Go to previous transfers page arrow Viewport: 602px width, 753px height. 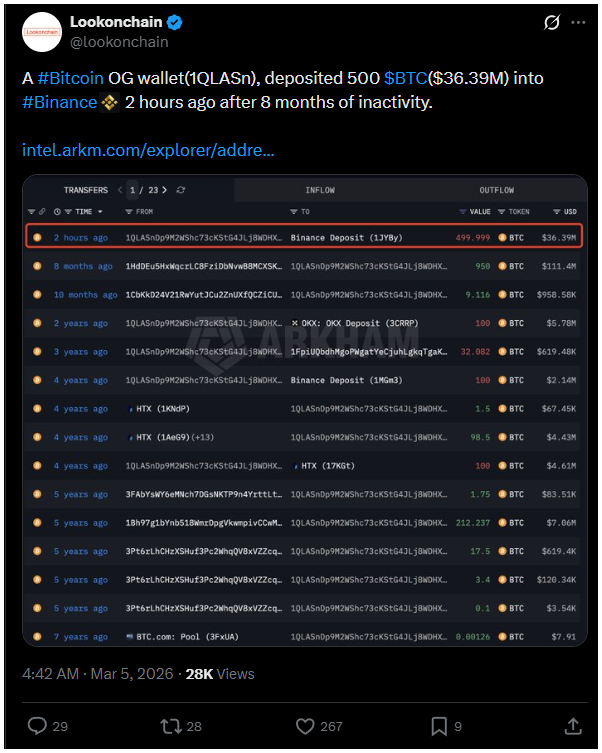[x=120, y=190]
